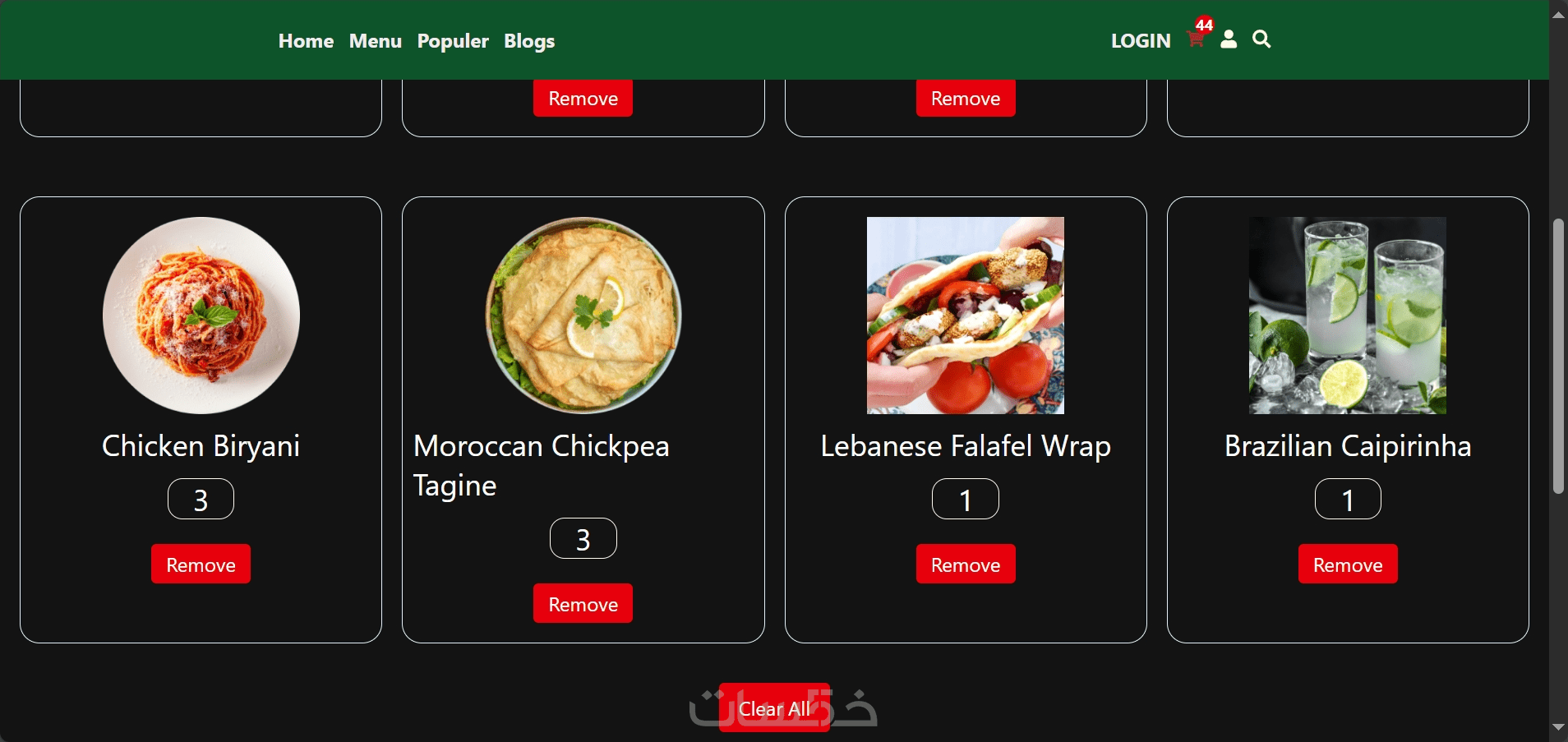1568x742 pixels.
Task: Open the Menu navigation link
Action: (376, 41)
